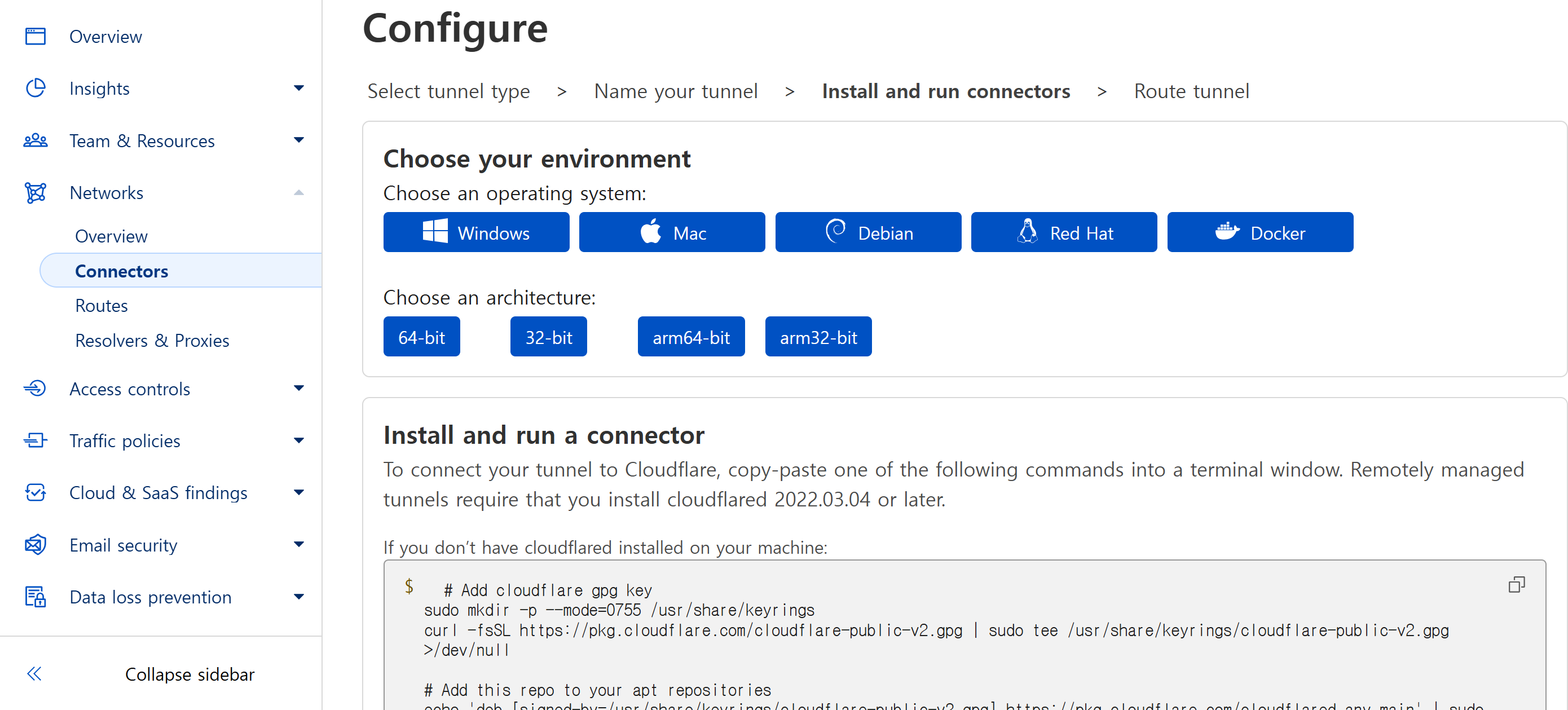
Task: Expand the Cloud & SaaS findings arrow
Action: coord(298,492)
